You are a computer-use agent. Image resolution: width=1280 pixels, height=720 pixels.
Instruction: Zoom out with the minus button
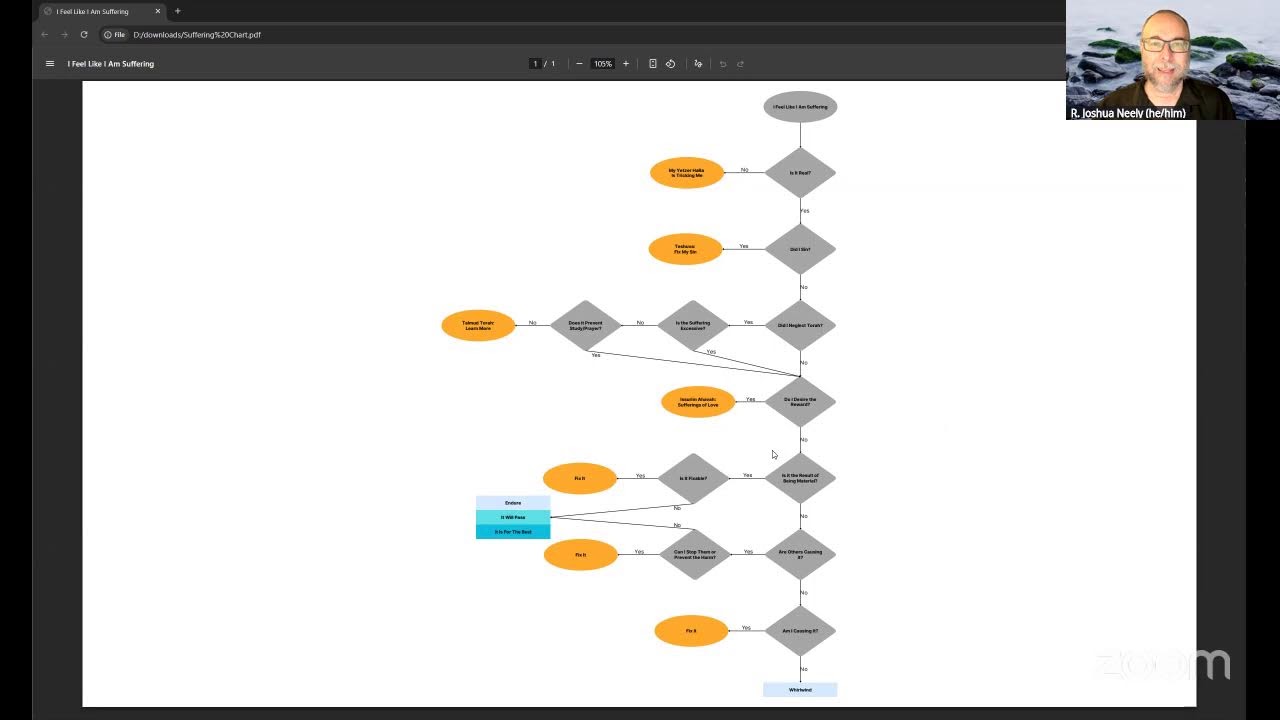coord(579,64)
